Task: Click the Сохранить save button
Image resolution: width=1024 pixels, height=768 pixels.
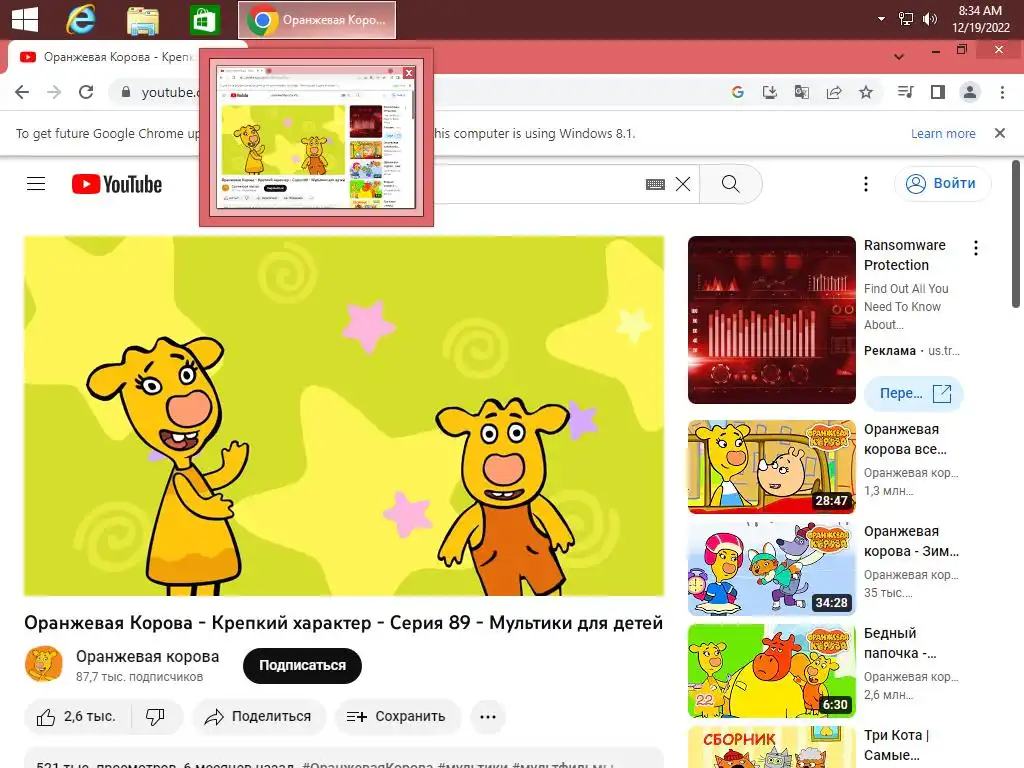Action: 398,717
